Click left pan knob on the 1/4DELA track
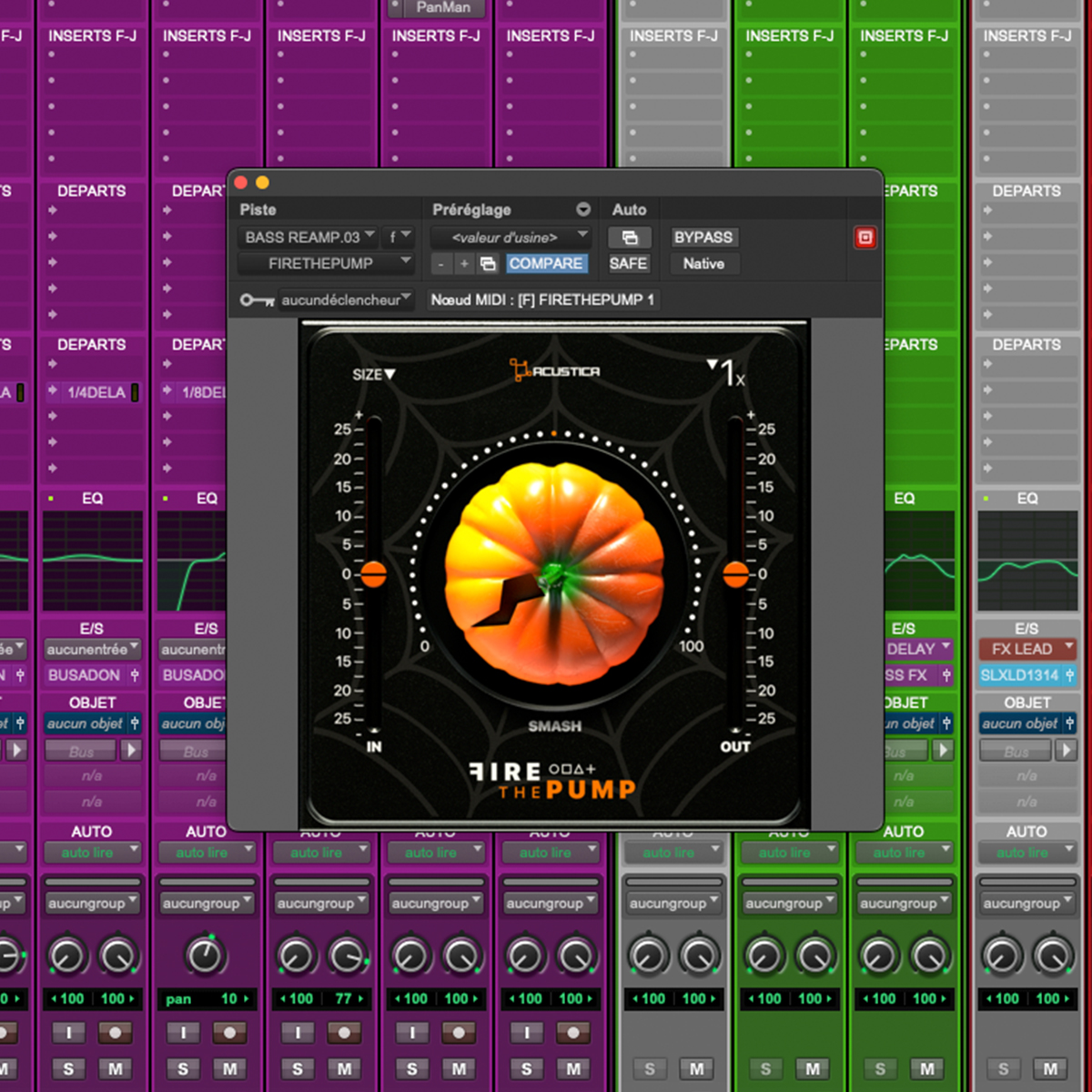Screen dimensions: 1092x1092 (67, 955)
